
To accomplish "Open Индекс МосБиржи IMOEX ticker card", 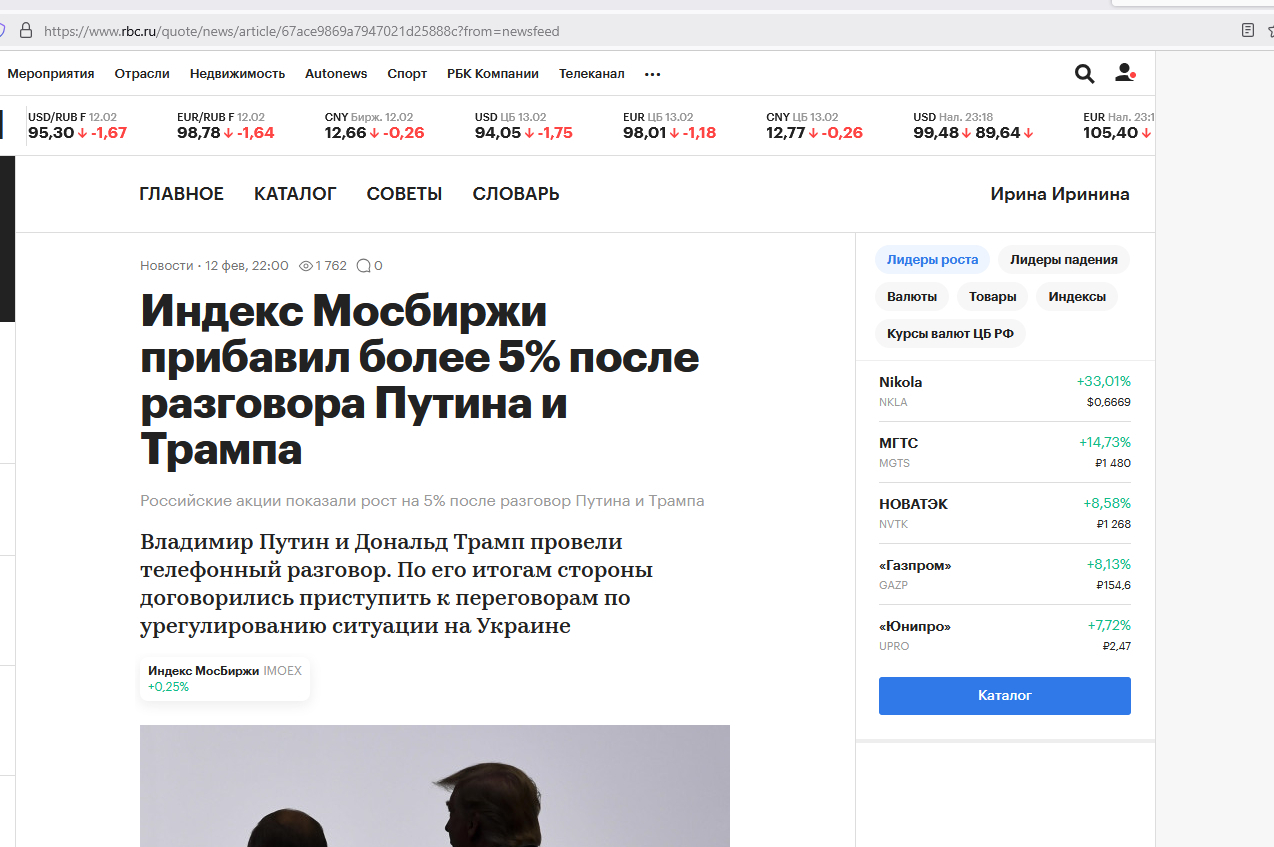I will [225, 678].
